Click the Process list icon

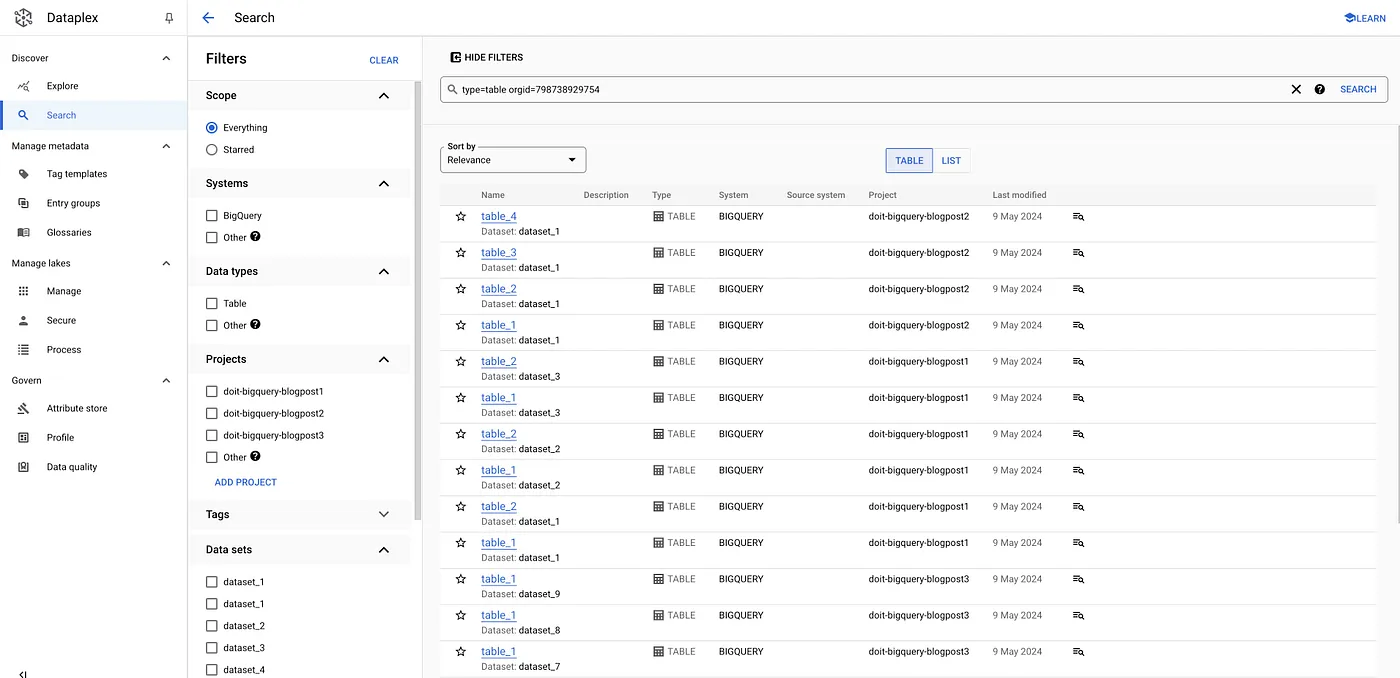pos(24,350)
